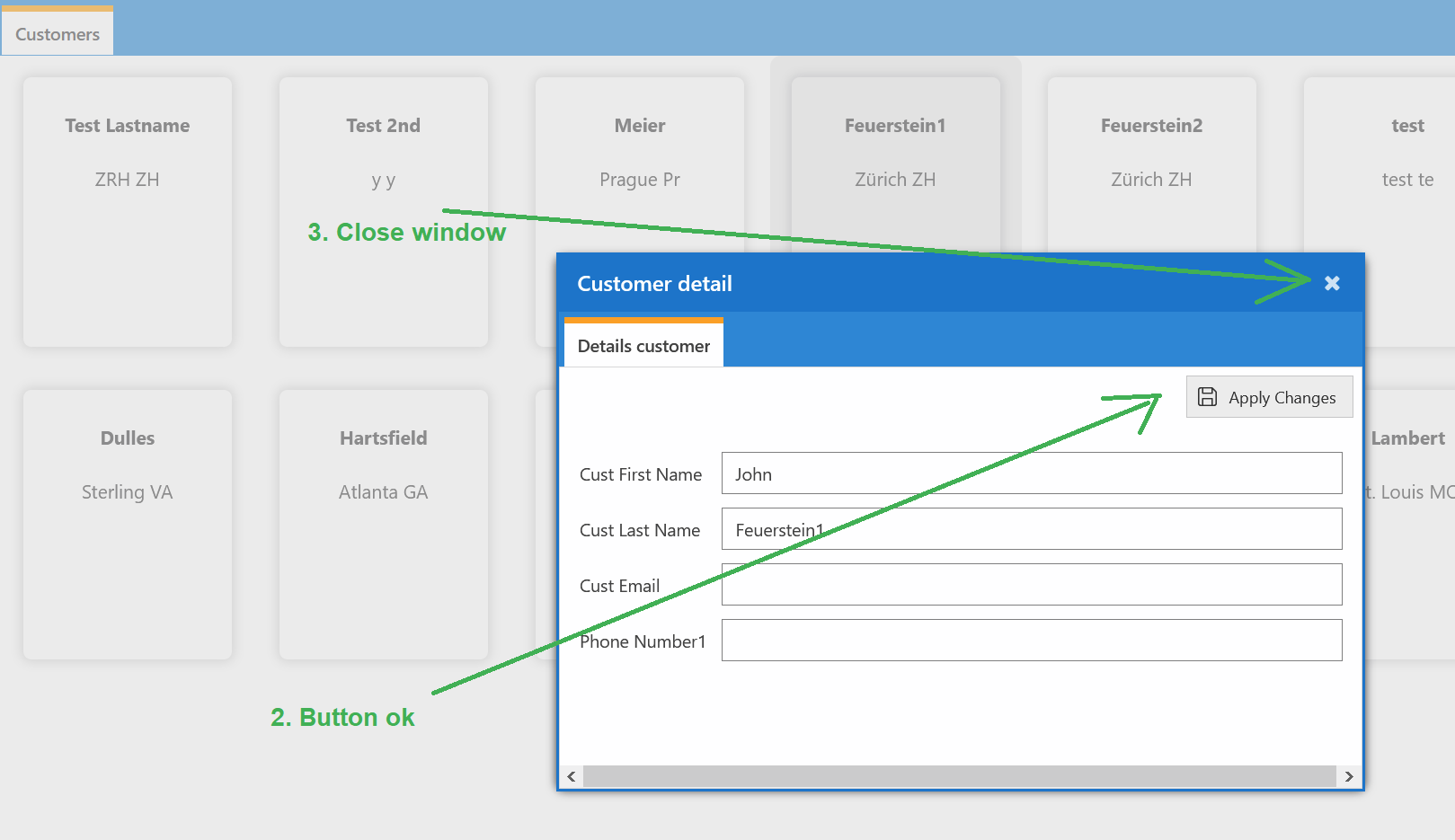Click the Cust Email input field
The height and width of the screenshot is (840, 1455).
(1031, 584)
